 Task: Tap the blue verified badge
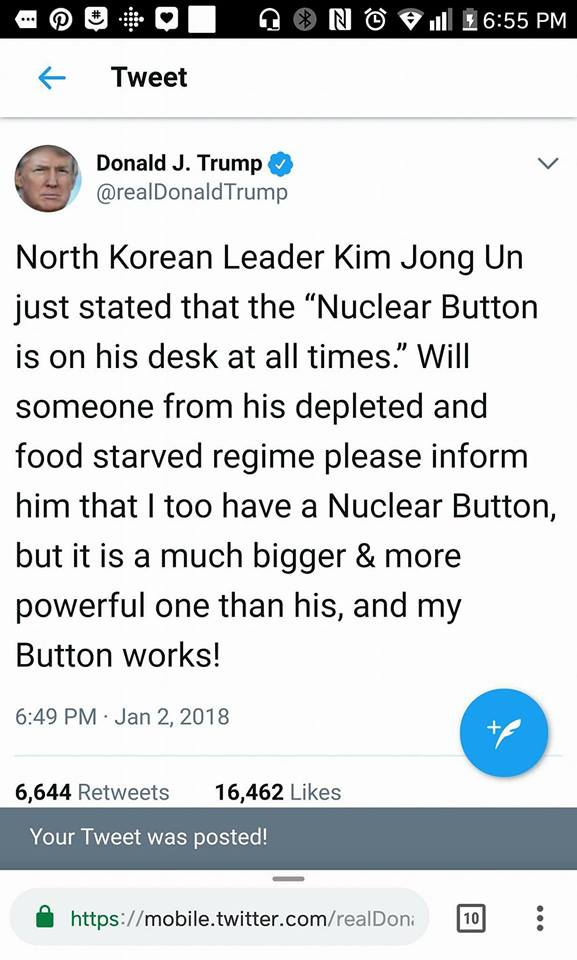tap(281, 163)
